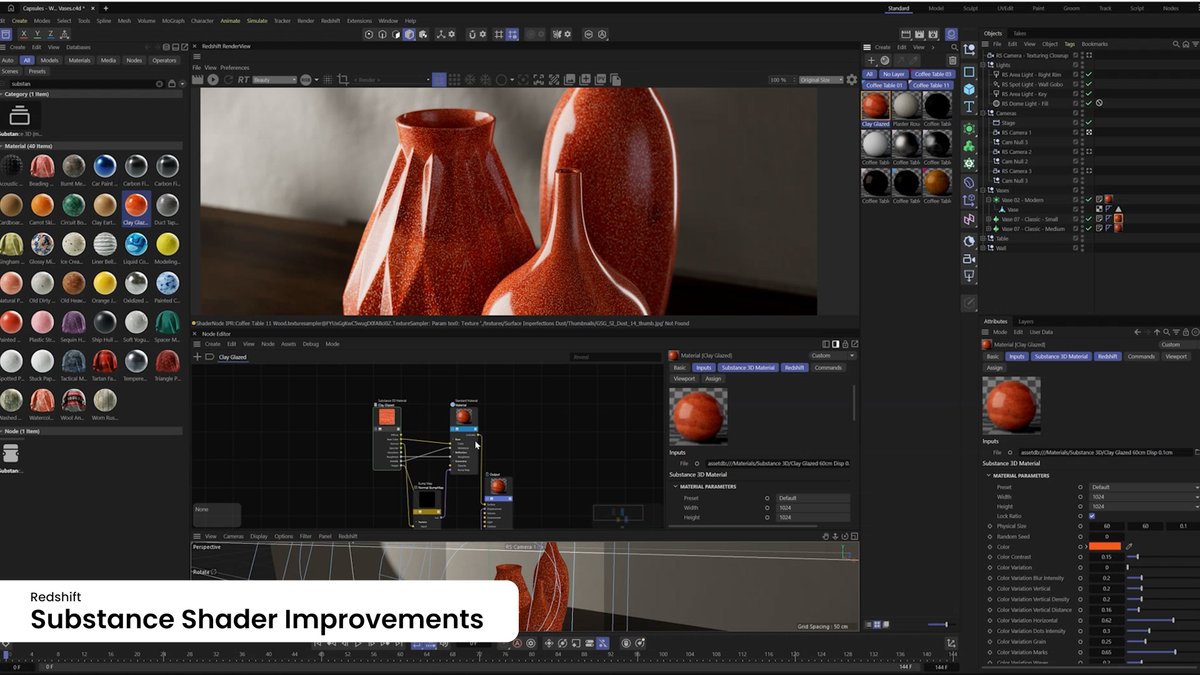Viewport: 1200px width, 675px height.
Task: Open the Redshift menu in main menu bar
Action: tap(331, 20)
